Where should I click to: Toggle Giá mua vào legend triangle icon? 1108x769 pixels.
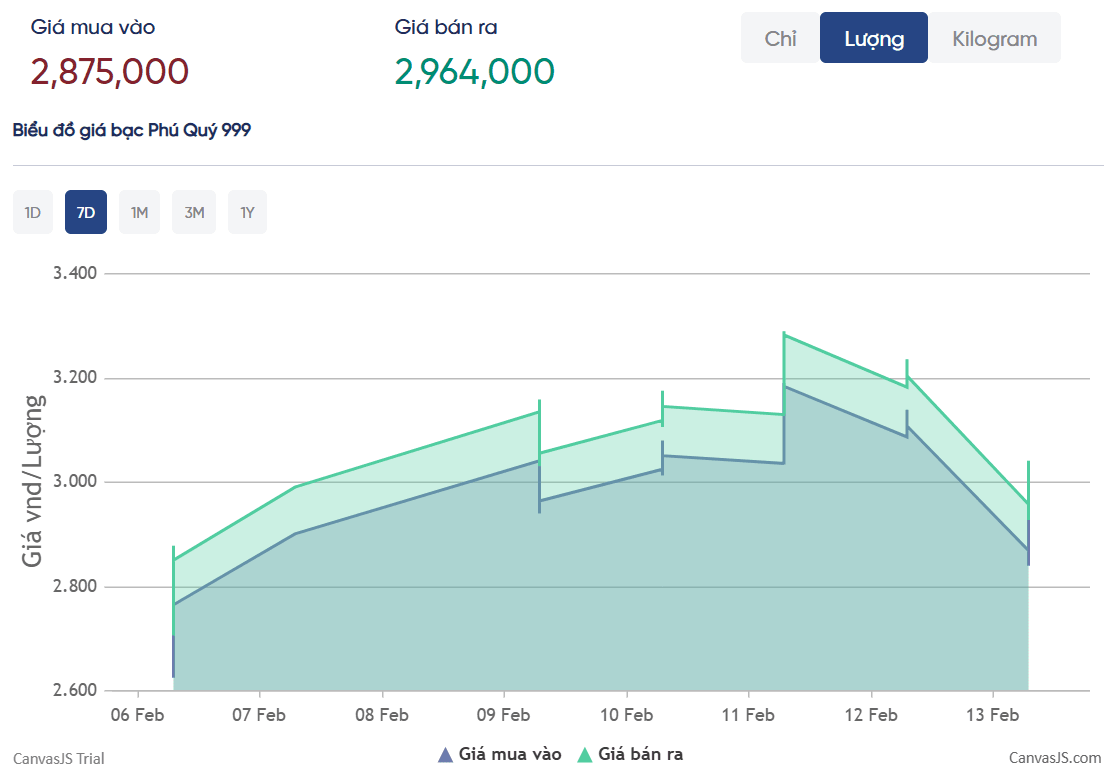tap(445, 754)
